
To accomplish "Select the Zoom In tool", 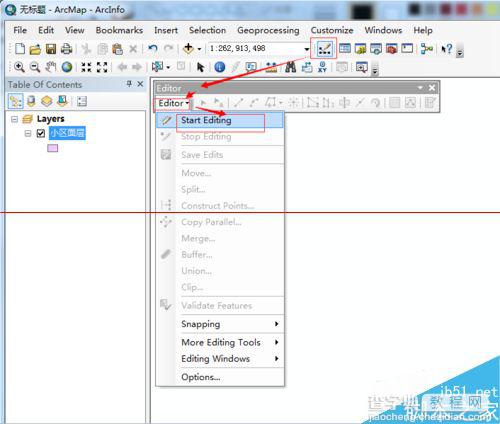I will coord(19,67).
